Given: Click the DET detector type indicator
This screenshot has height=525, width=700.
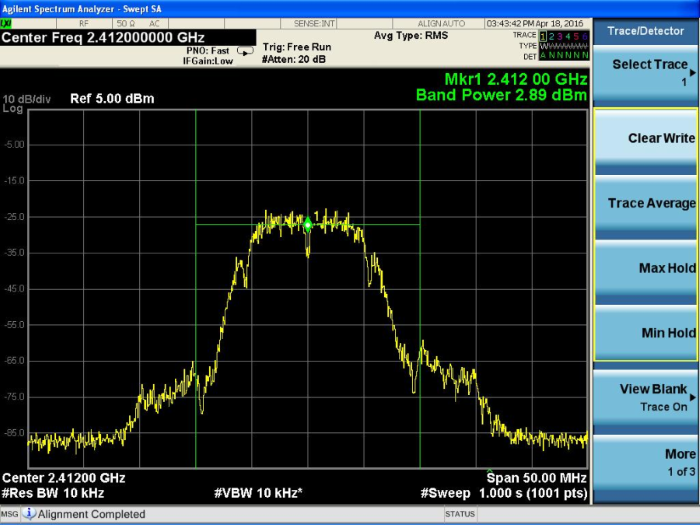Looking at the screenshot, I should pyautogui.click(x=565, y=56).
